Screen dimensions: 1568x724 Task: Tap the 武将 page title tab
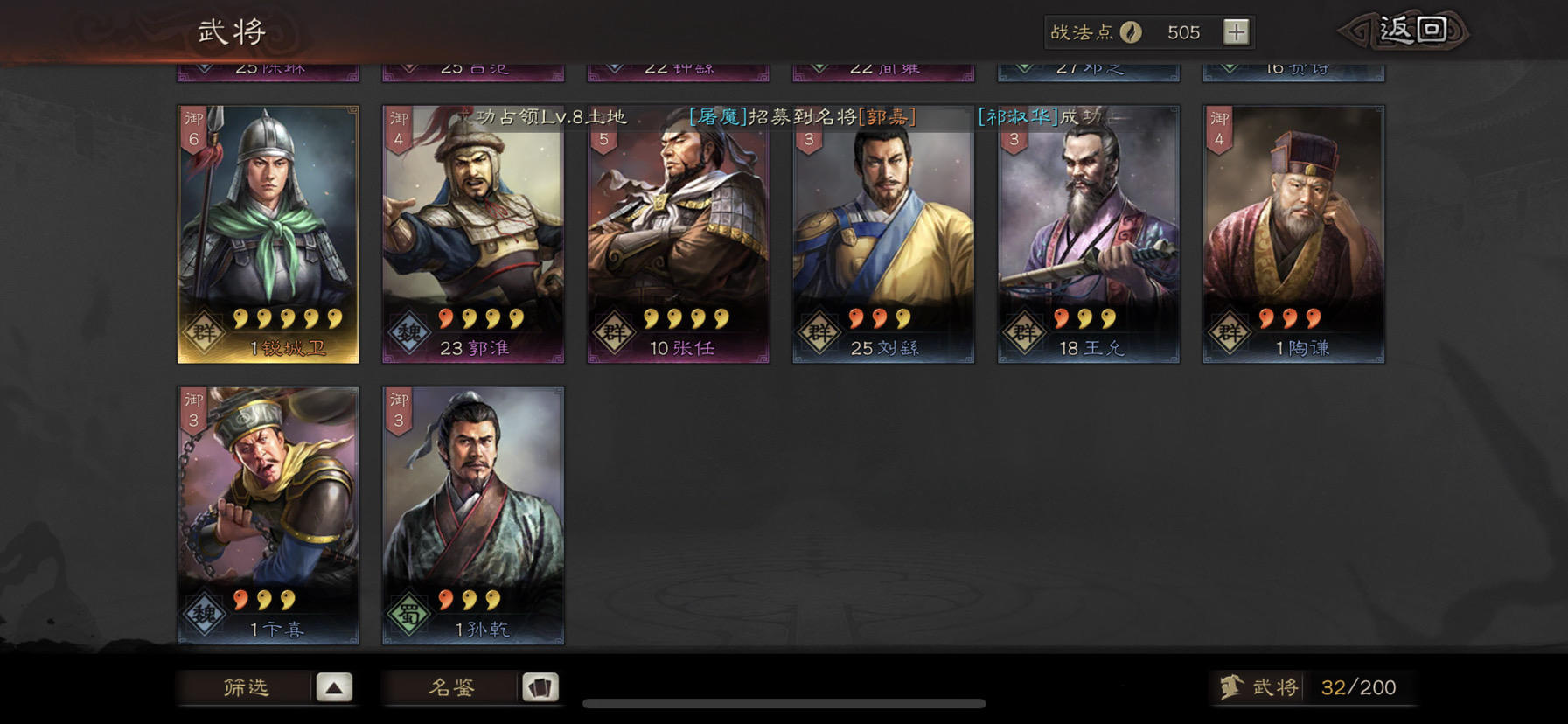[232, 32]
